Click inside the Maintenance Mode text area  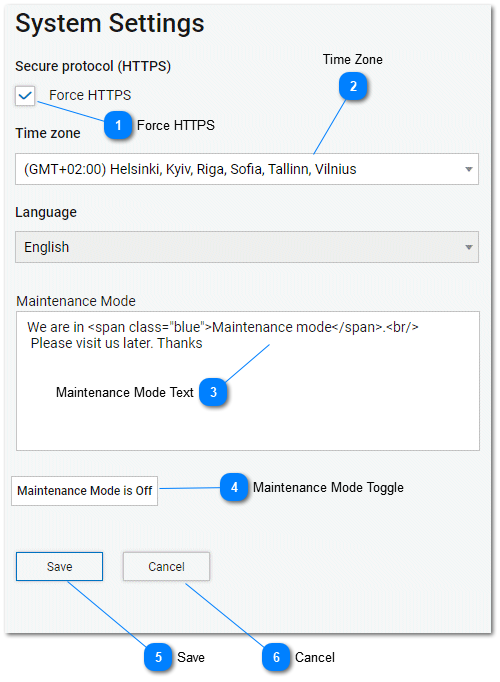click(248, 381)
